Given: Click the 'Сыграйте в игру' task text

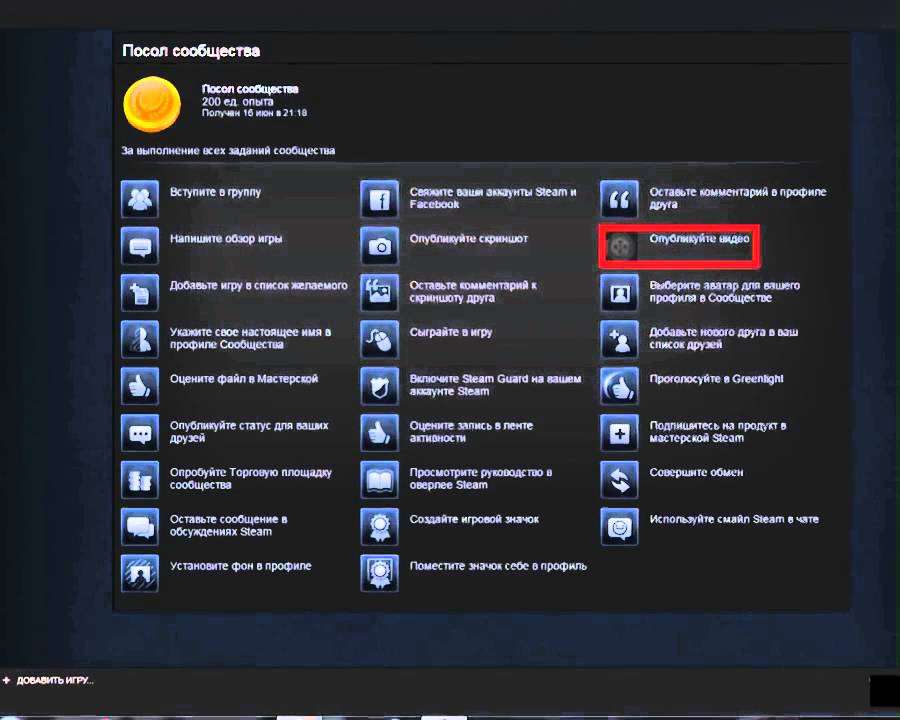Looking at the screenshot, I should pyautogui.click(x=451, y=332).
